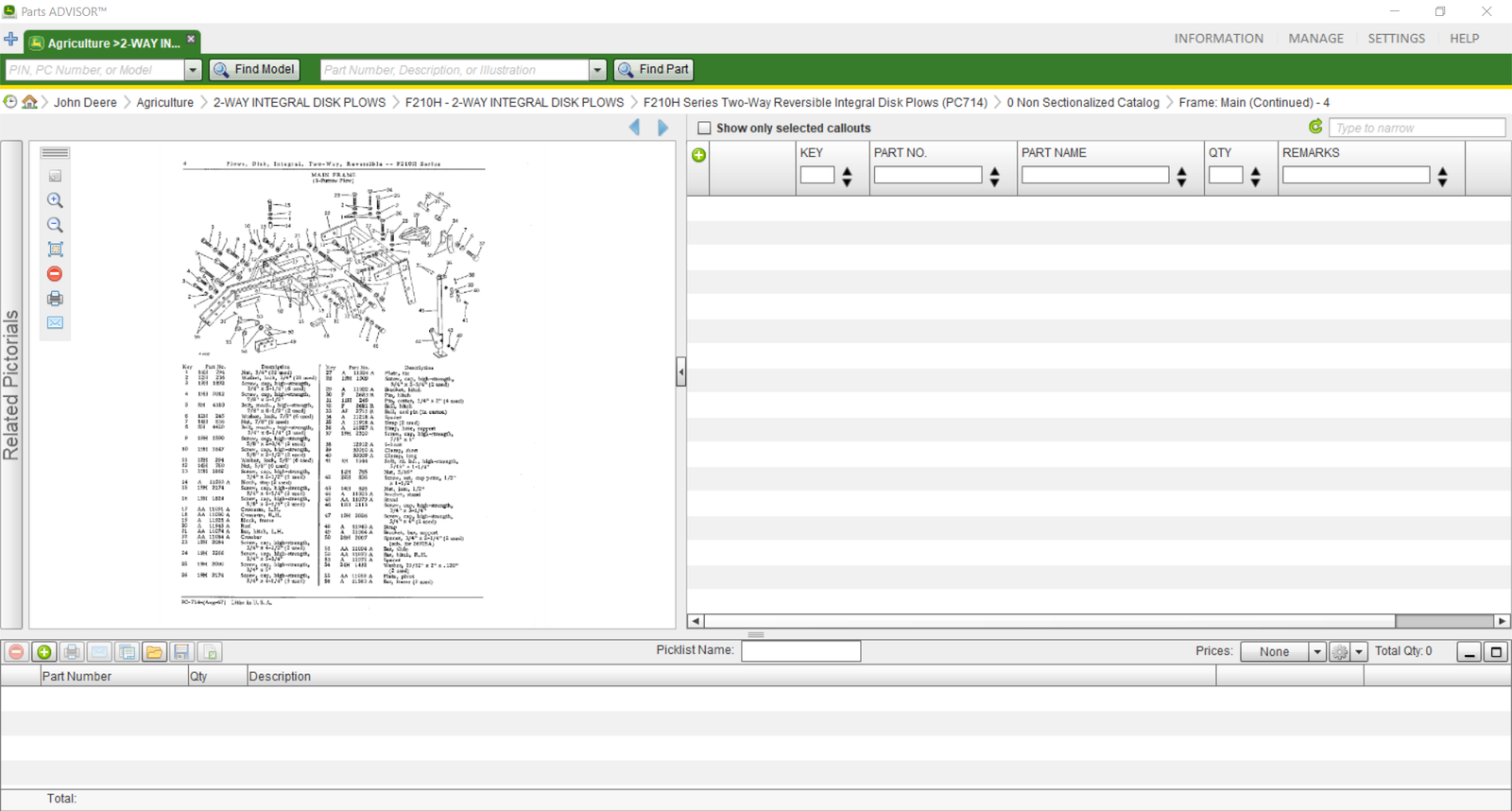This screenshot has height=811, width=1512.
Task: Zoom out of the parts pictorial
Action: (55, 225)
